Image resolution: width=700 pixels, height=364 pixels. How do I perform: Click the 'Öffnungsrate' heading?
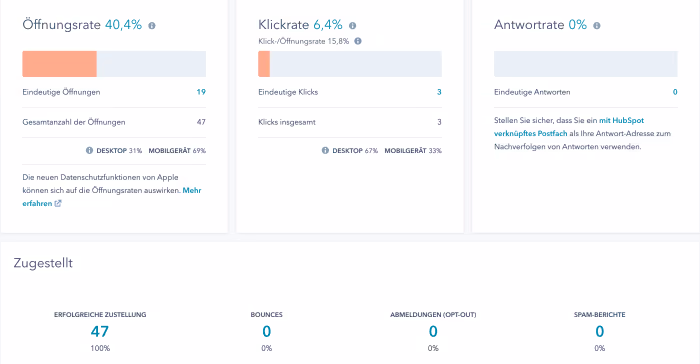click(x=62, y=25)
